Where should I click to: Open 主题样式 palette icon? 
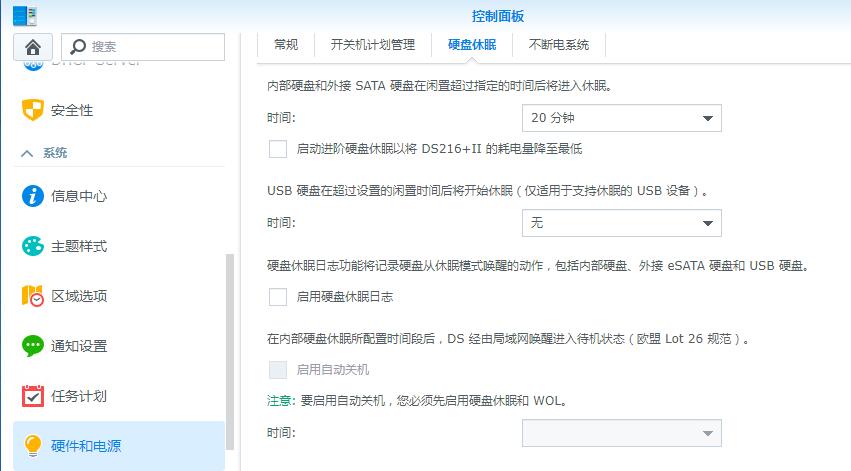33,246
